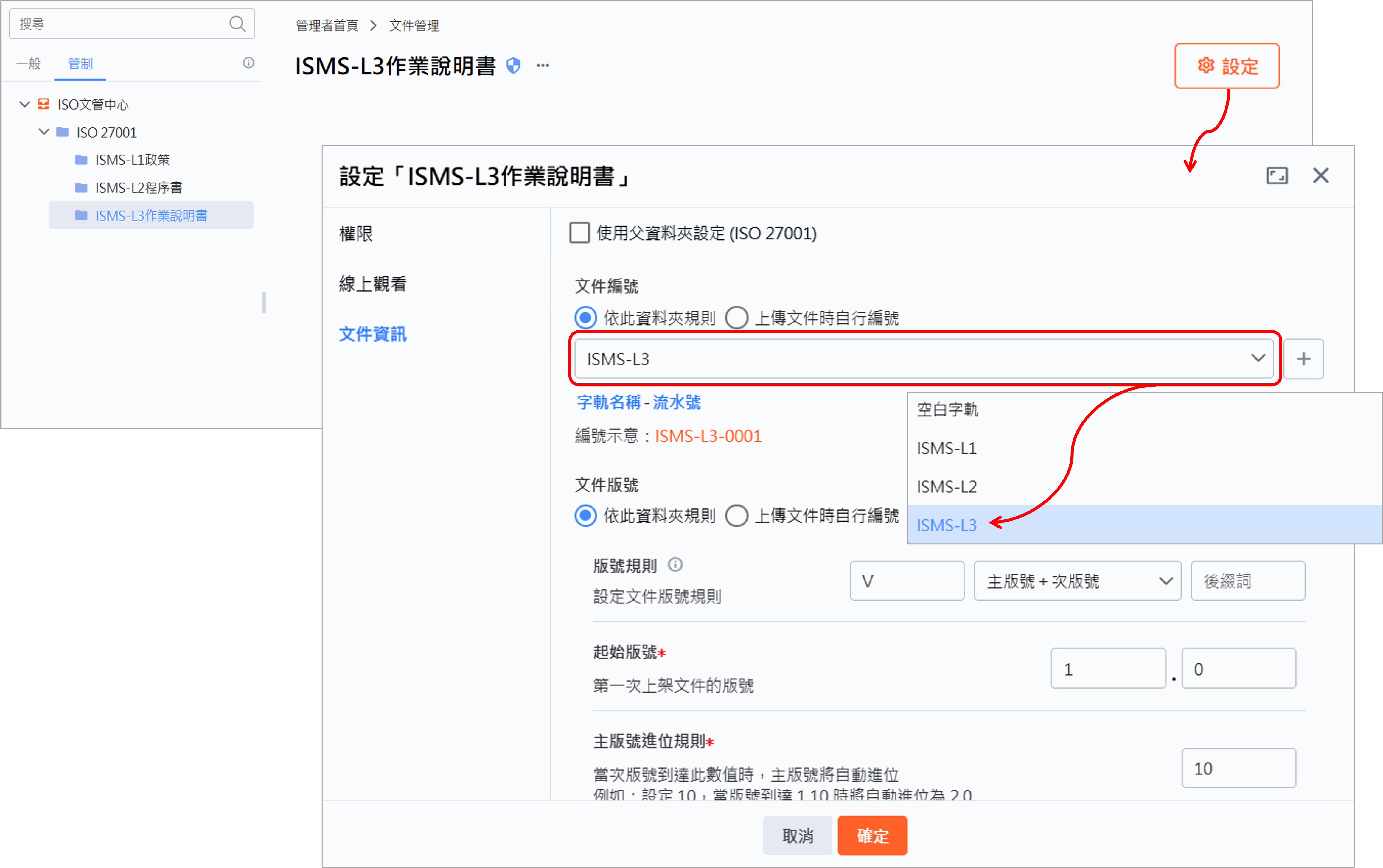Collapse the ISO 27001 tree folder
Image resolution: width=1383 pixels, height=868 pixels.
click(x=43, y=132)
